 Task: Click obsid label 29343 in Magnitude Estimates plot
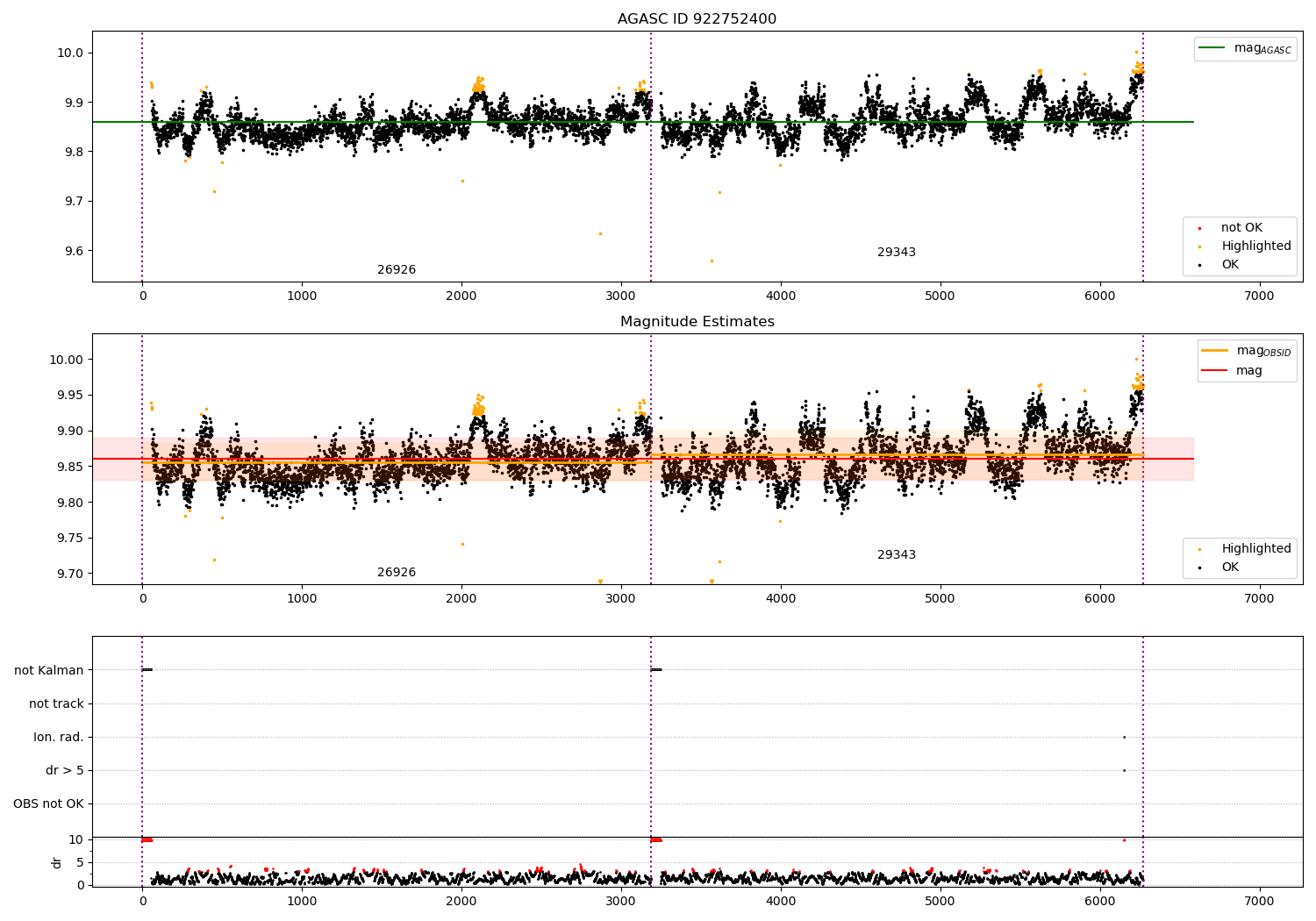click(897, 555)
